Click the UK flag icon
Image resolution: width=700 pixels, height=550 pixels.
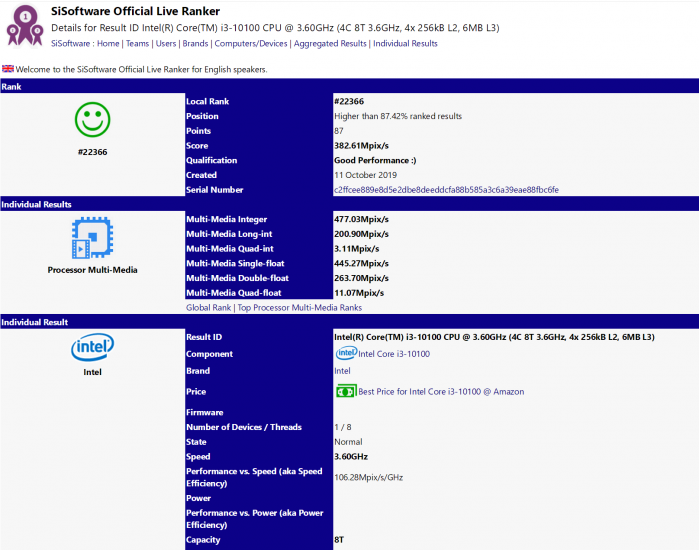[8, 69]
